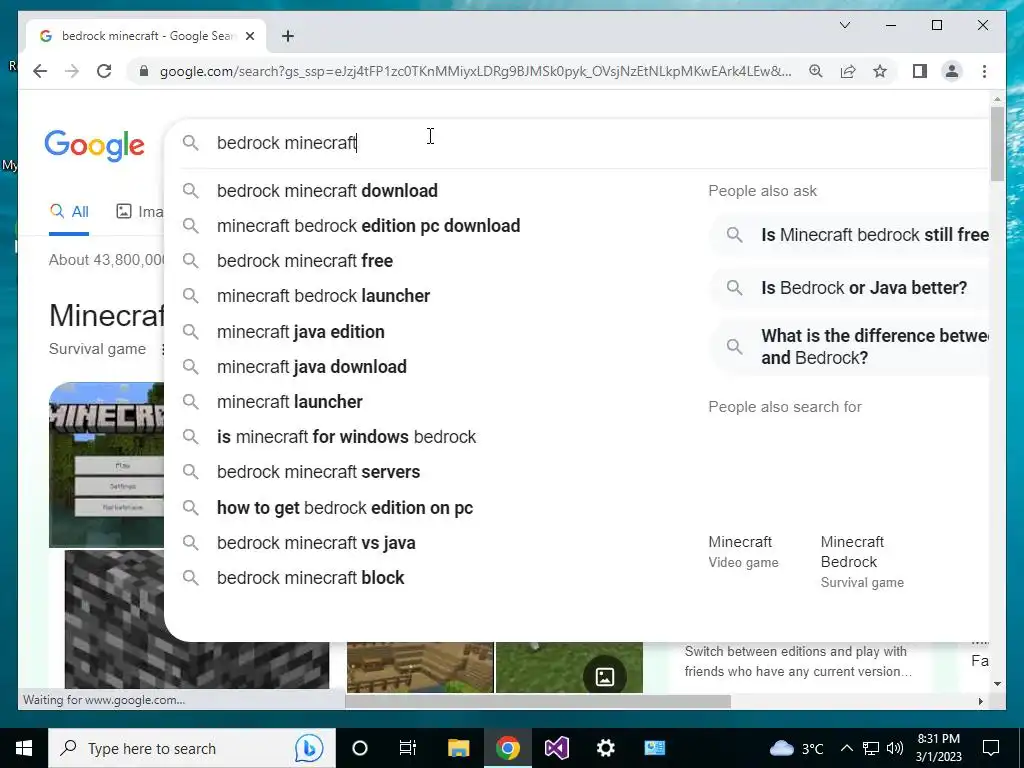This screenshot has height=768, width=1024.
Task: Open File Explorer from the taskbar
Action: pos(458,748)
